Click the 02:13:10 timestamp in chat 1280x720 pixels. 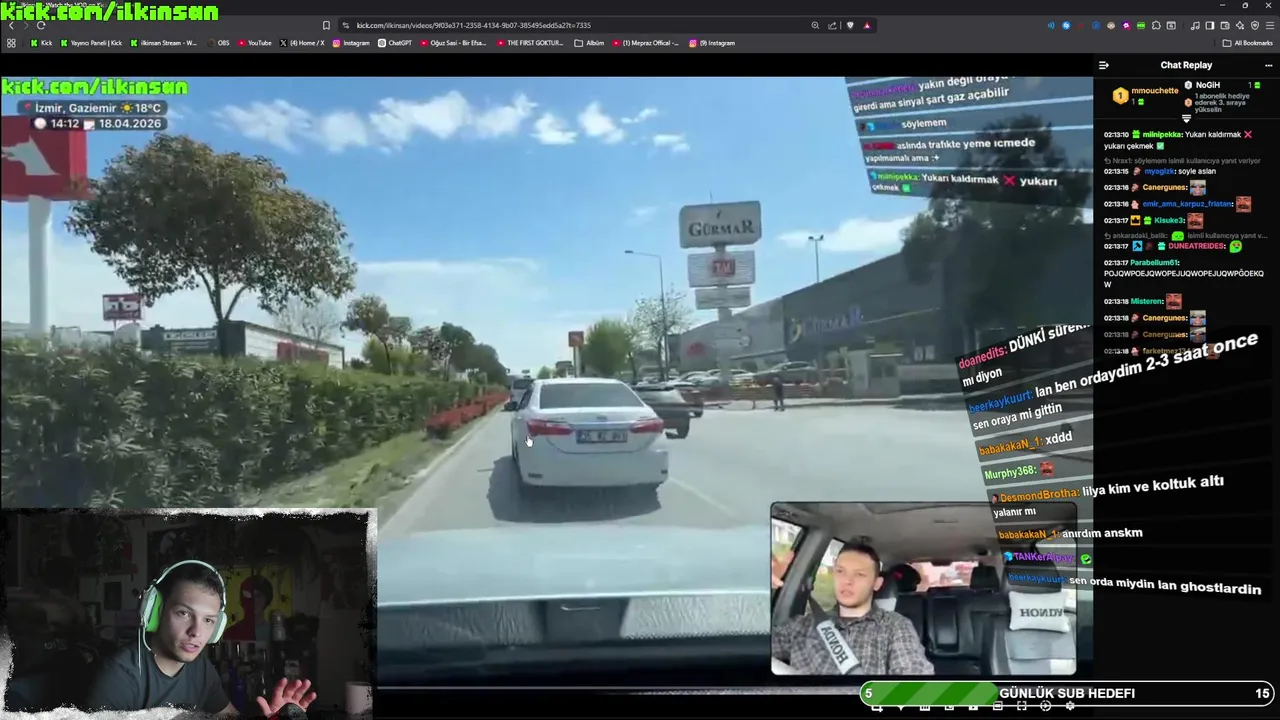point(1116,134)
